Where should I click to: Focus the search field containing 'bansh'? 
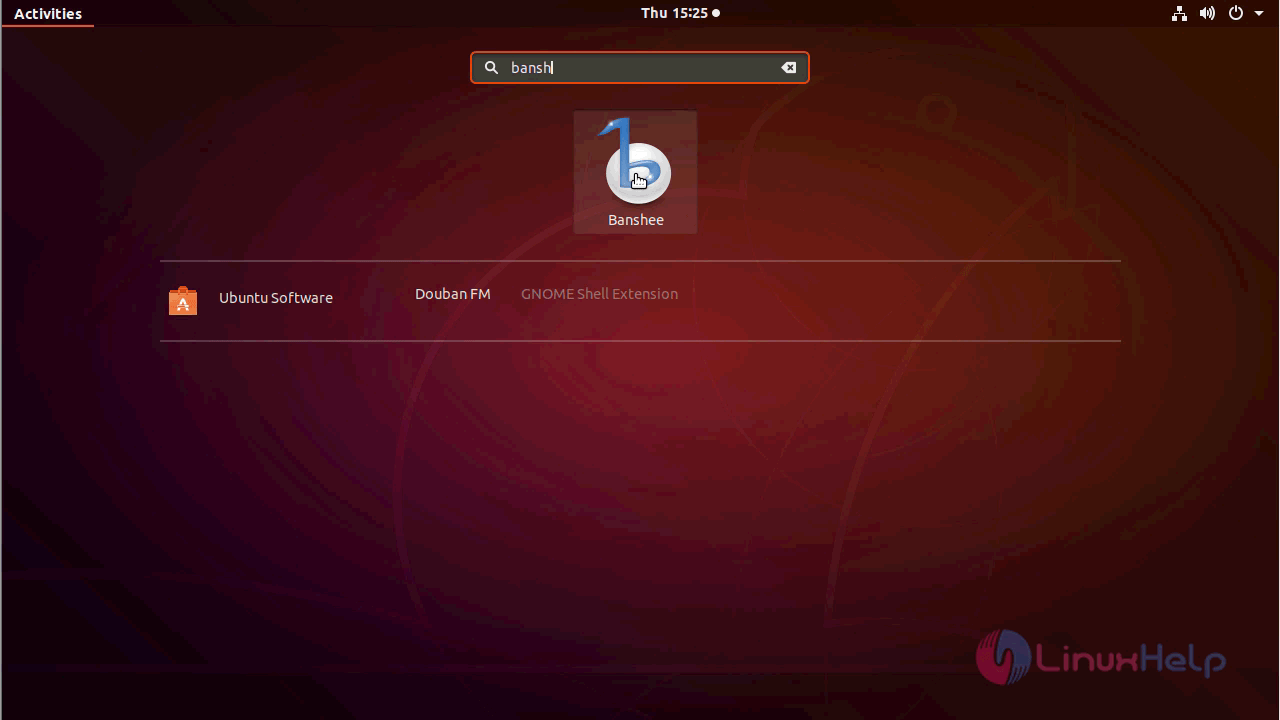point(640,67)
